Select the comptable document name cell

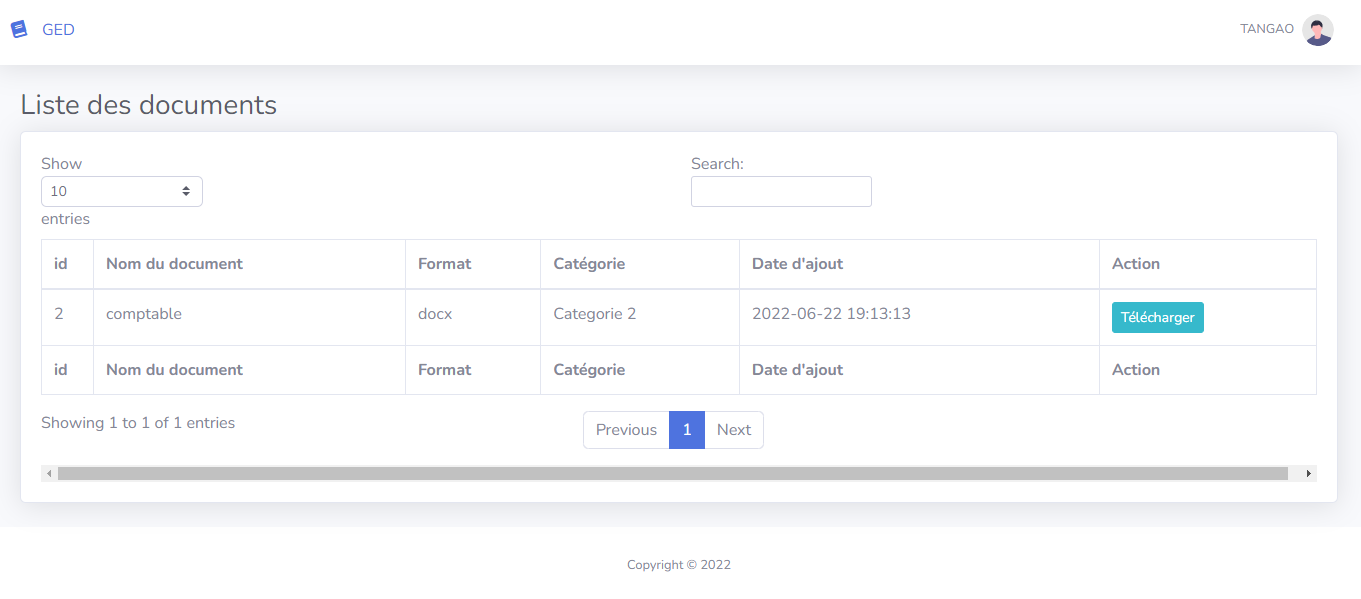point(144,314)
